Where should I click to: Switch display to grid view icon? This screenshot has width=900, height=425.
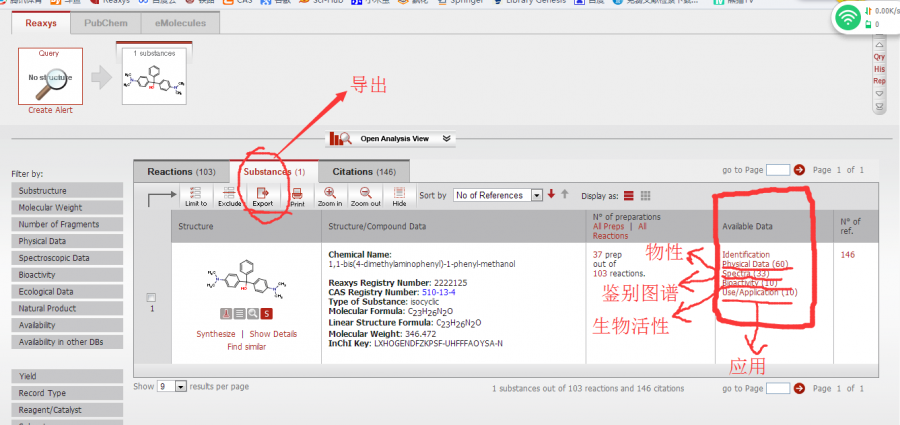pyautogui.click(x=645, y=195)
